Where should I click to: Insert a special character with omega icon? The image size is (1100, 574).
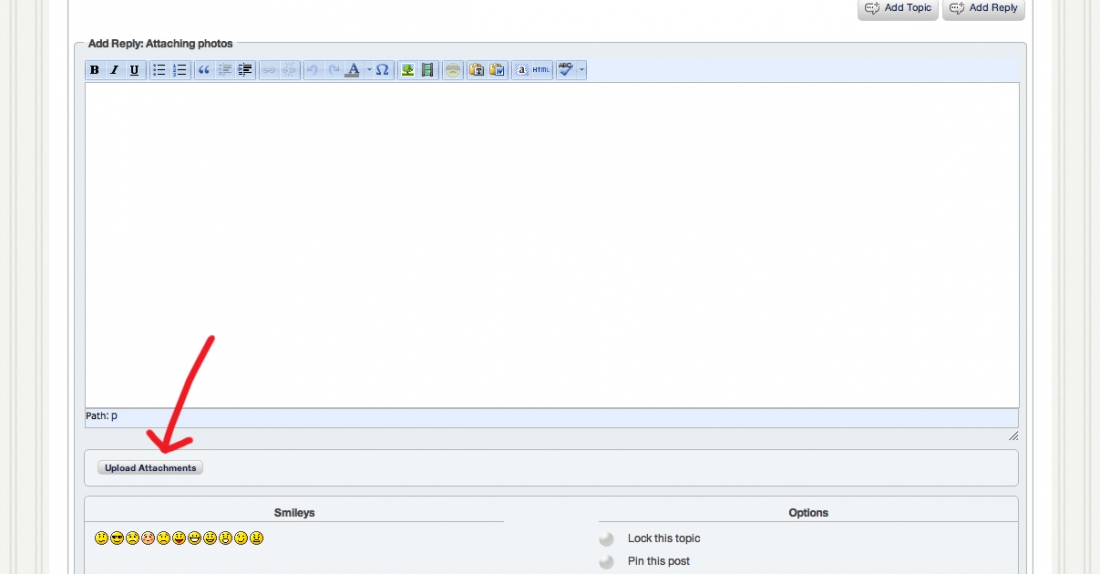(382, 70)
